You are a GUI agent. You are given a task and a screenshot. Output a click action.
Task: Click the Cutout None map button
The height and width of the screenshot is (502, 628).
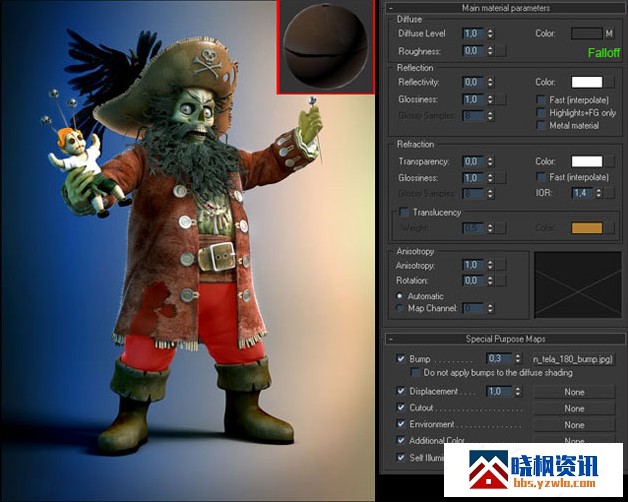pyautogui.click(x=574, y=408)
